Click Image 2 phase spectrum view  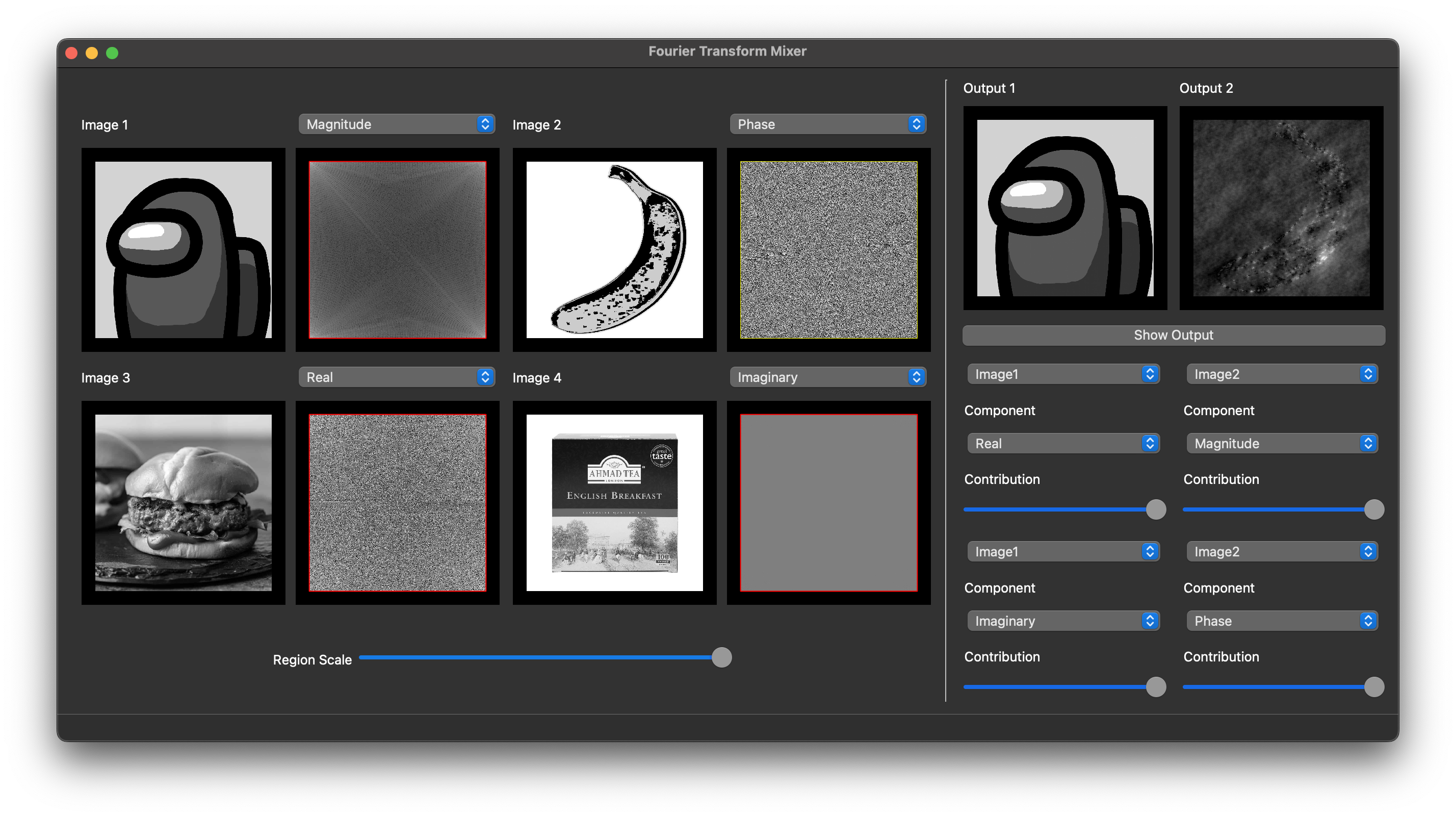point(828,250)
